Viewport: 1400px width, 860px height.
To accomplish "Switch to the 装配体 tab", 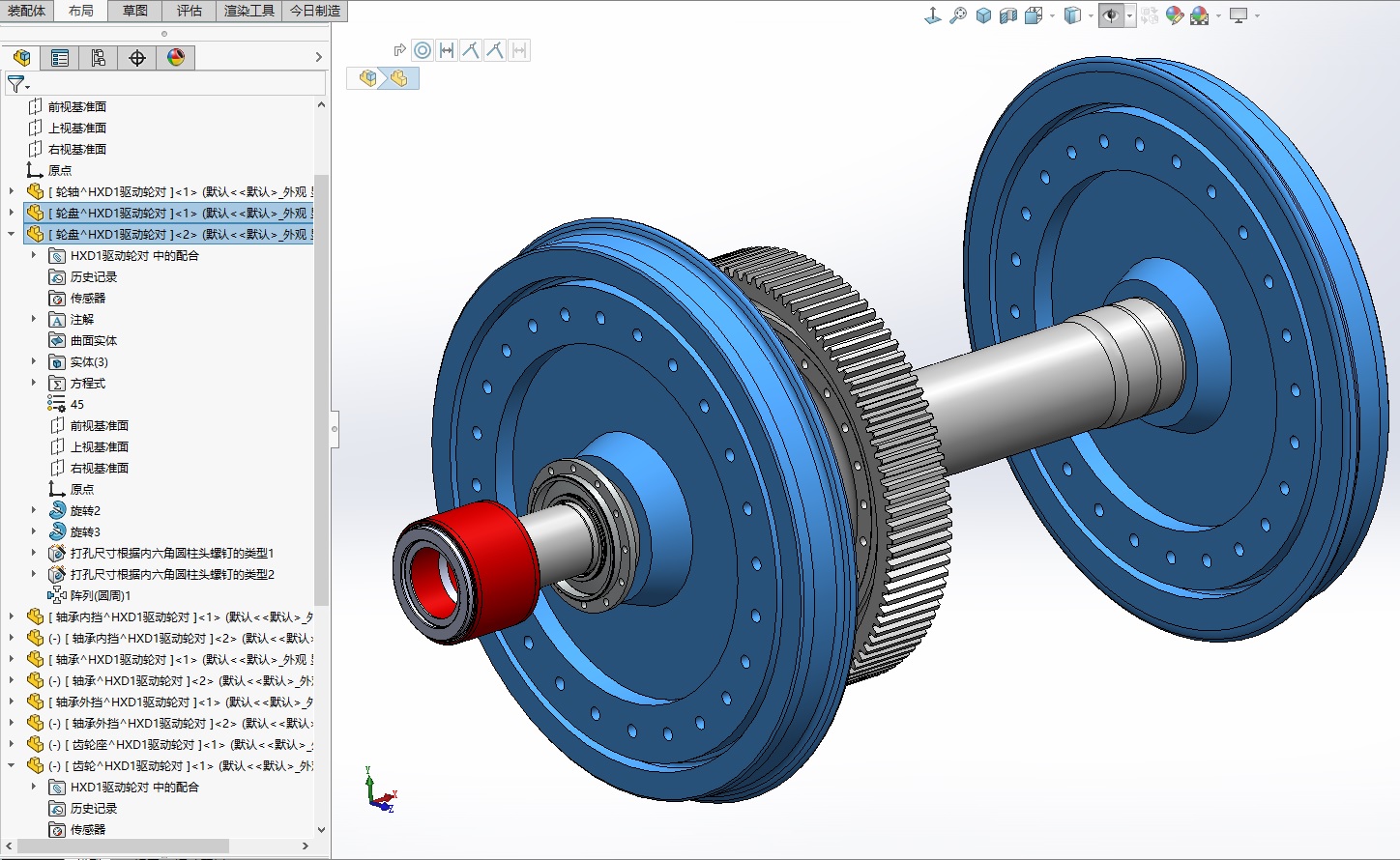I will (27, 11).
